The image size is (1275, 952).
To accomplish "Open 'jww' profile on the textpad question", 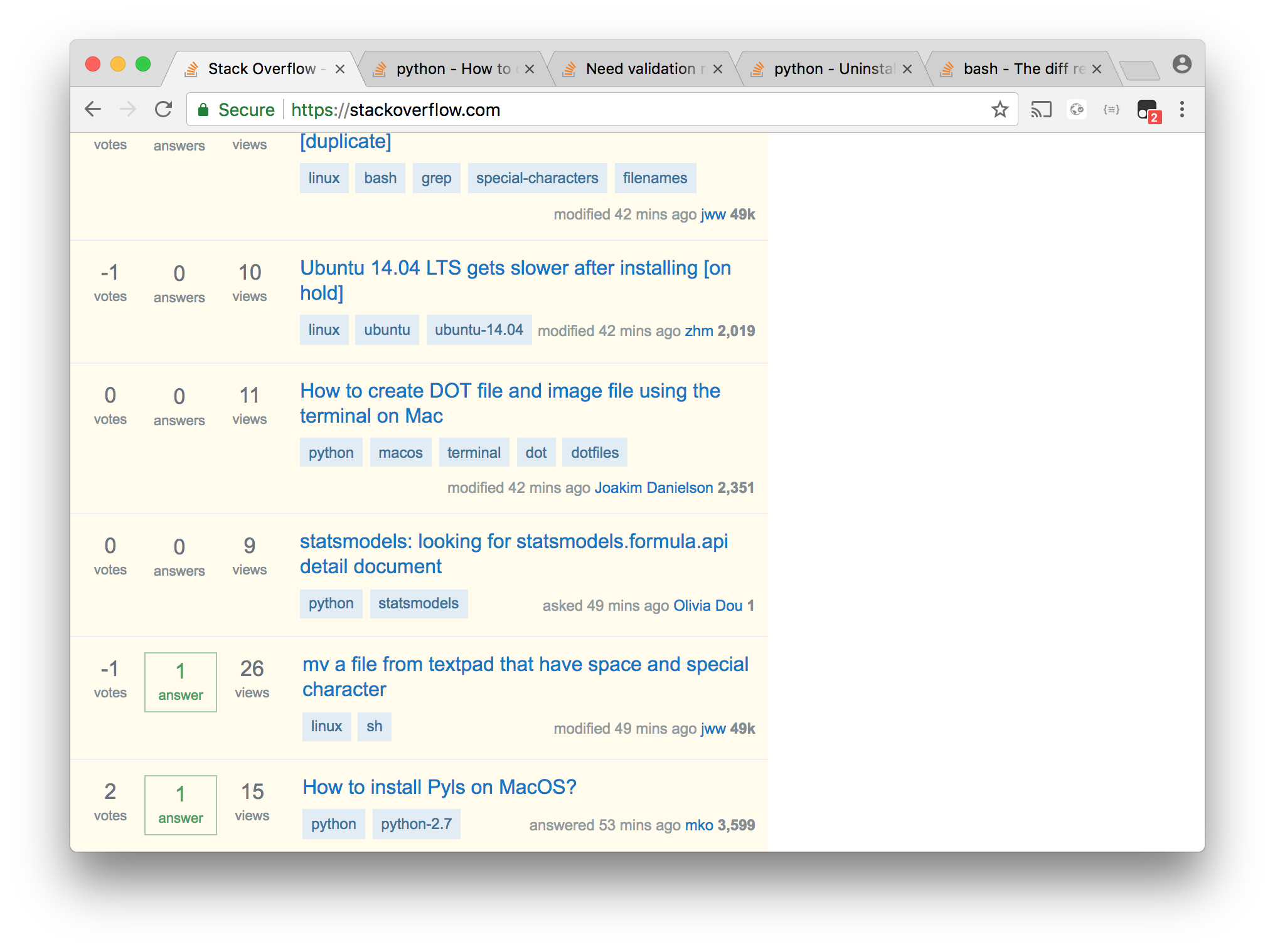I will (x=713, y=729).
